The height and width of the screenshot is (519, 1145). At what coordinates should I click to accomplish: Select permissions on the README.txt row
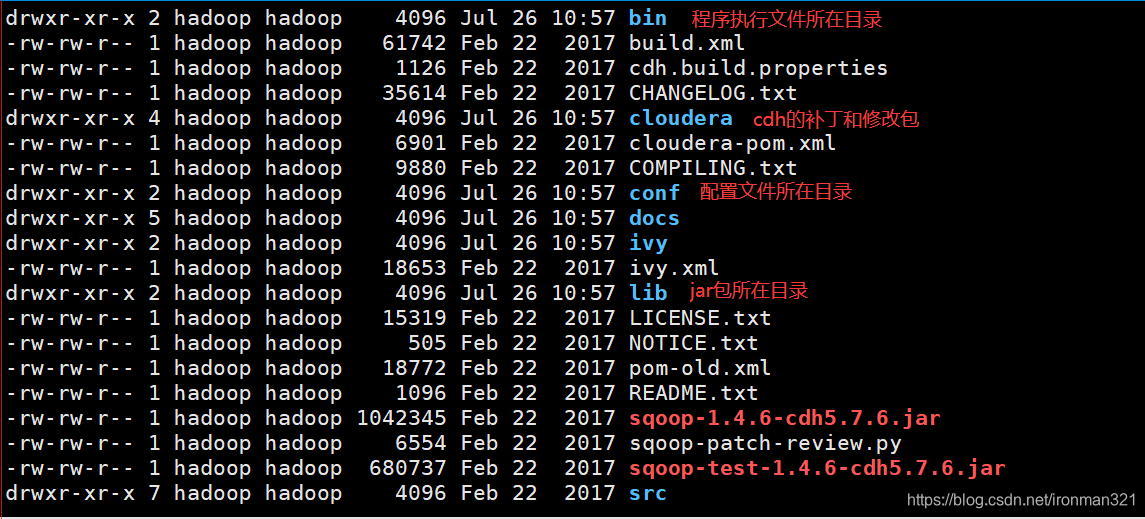click(70, 393)
